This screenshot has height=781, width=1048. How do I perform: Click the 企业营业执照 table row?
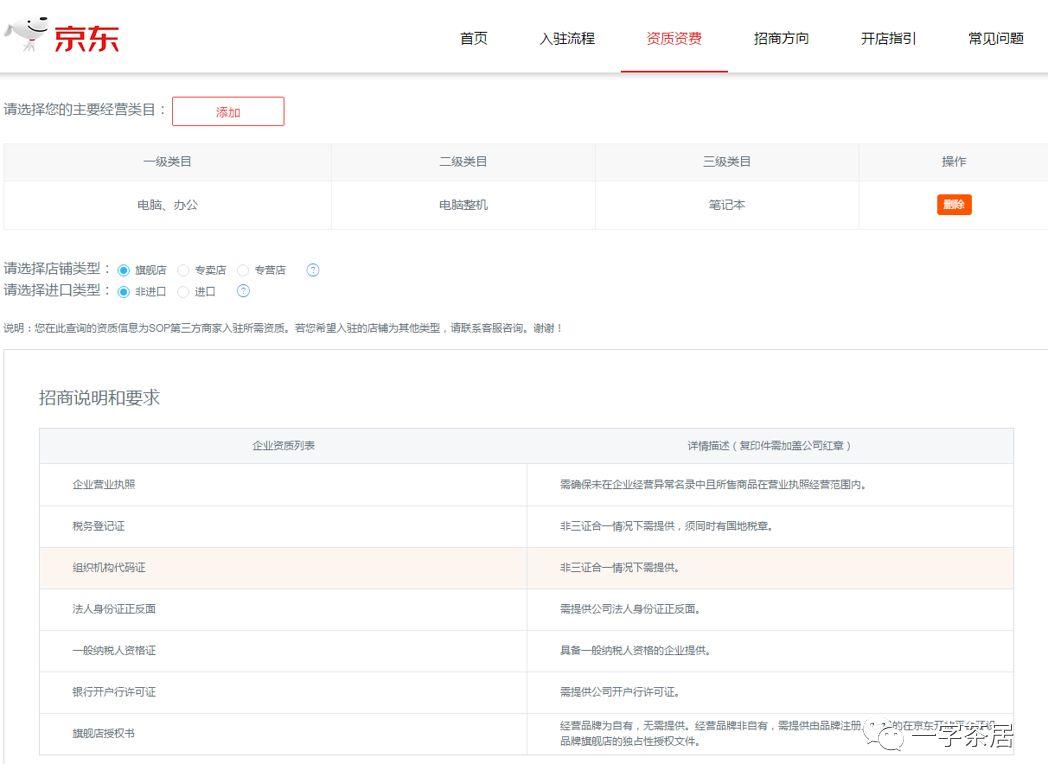tap(527, 484)
